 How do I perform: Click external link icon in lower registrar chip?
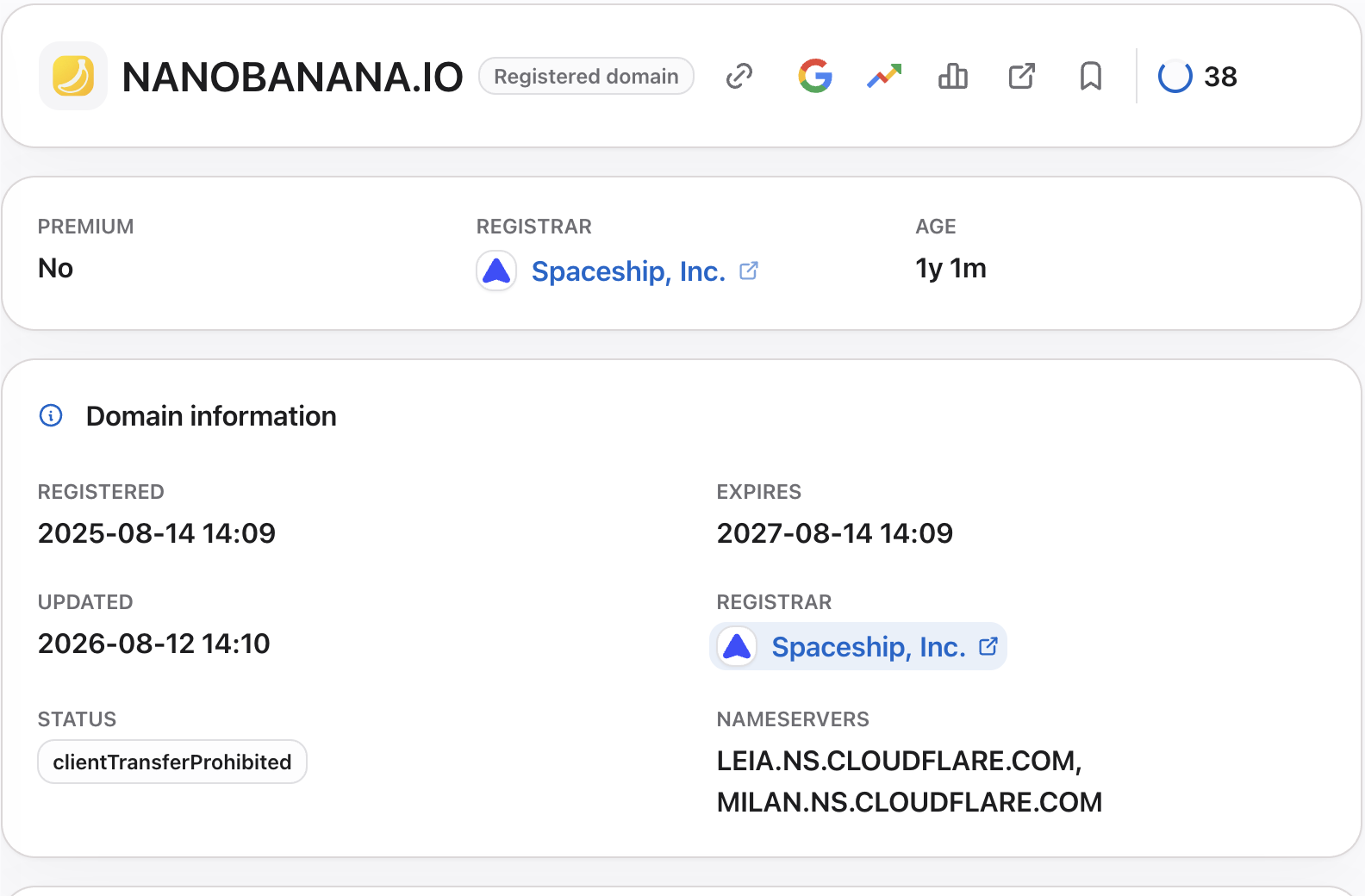[x=988, y=646]
